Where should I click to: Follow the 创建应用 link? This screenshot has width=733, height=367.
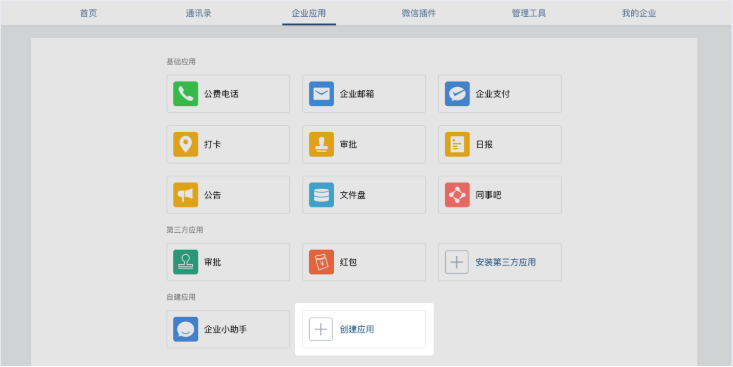[x=357, y=330]
